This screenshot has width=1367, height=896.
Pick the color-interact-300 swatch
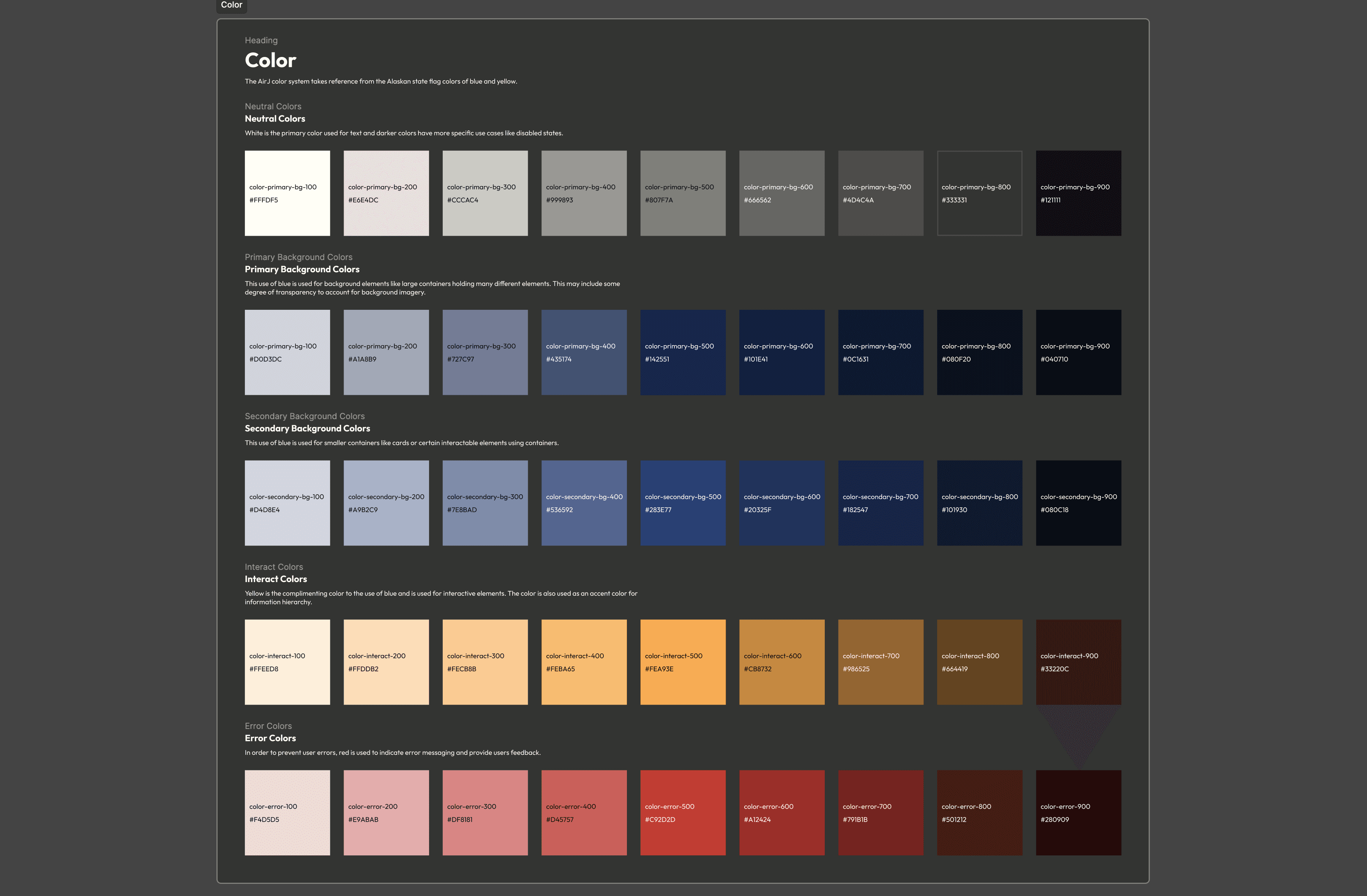pyautogui.click(x=485, y=662)
